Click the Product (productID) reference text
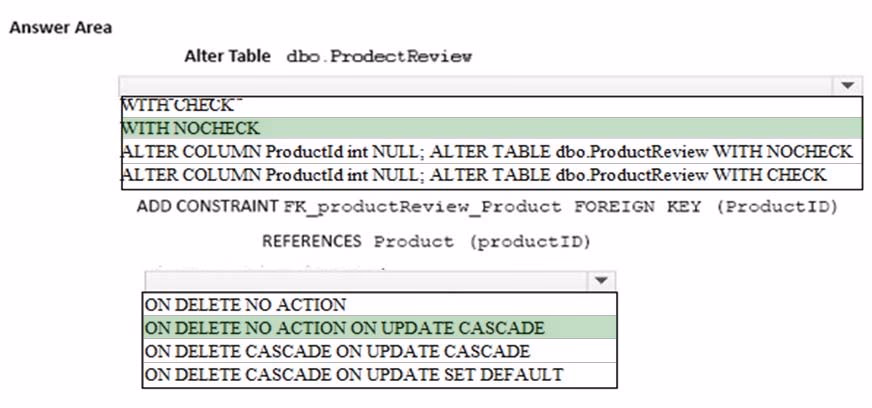The image size is (872, 408). [482, 242]
